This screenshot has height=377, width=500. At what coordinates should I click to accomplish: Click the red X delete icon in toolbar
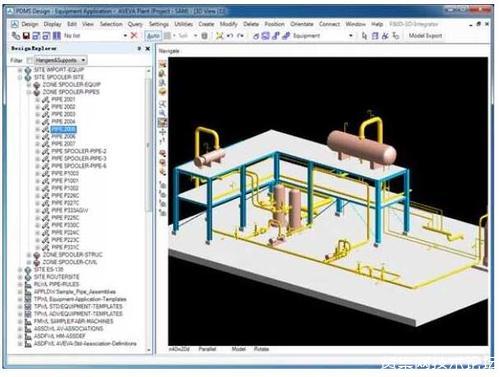pos(134,35)
